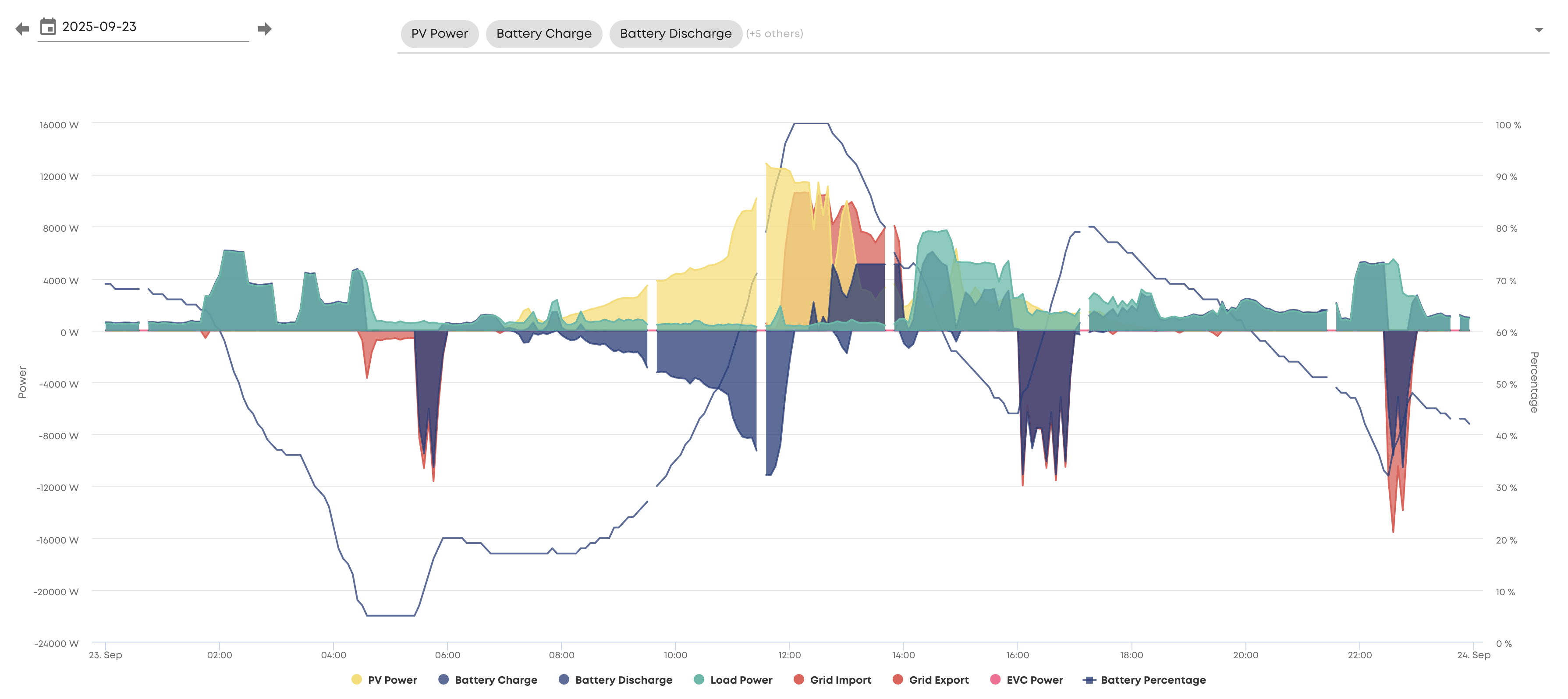Click the 0 W axis label
1568x699 pixels.
[x=69, y=332]
